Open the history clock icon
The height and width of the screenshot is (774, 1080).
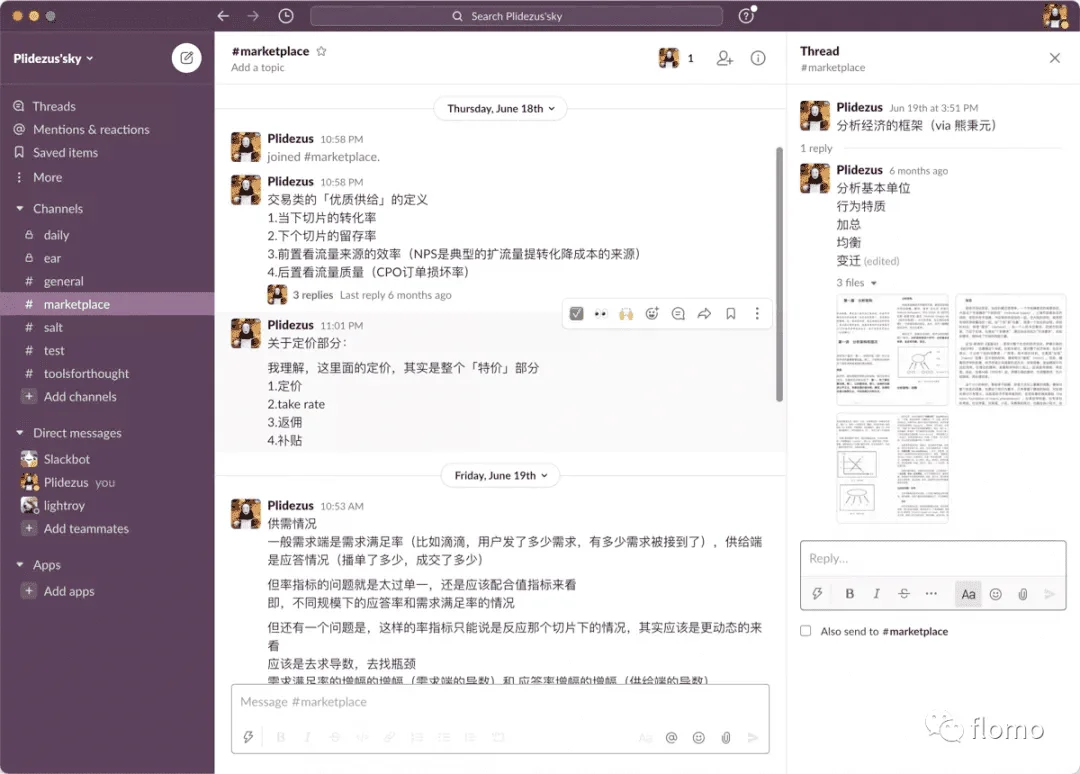tap(286, 16)
